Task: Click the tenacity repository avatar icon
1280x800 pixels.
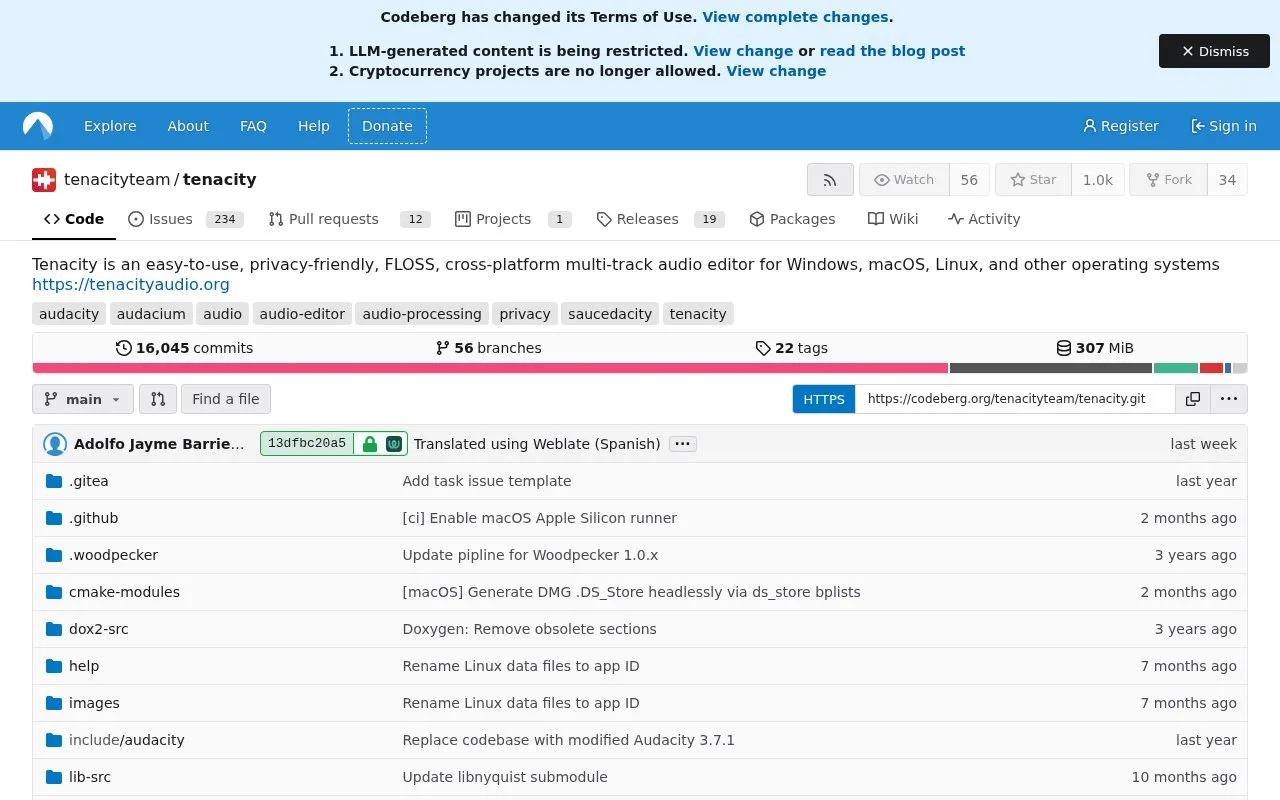Action: (44, 180)
